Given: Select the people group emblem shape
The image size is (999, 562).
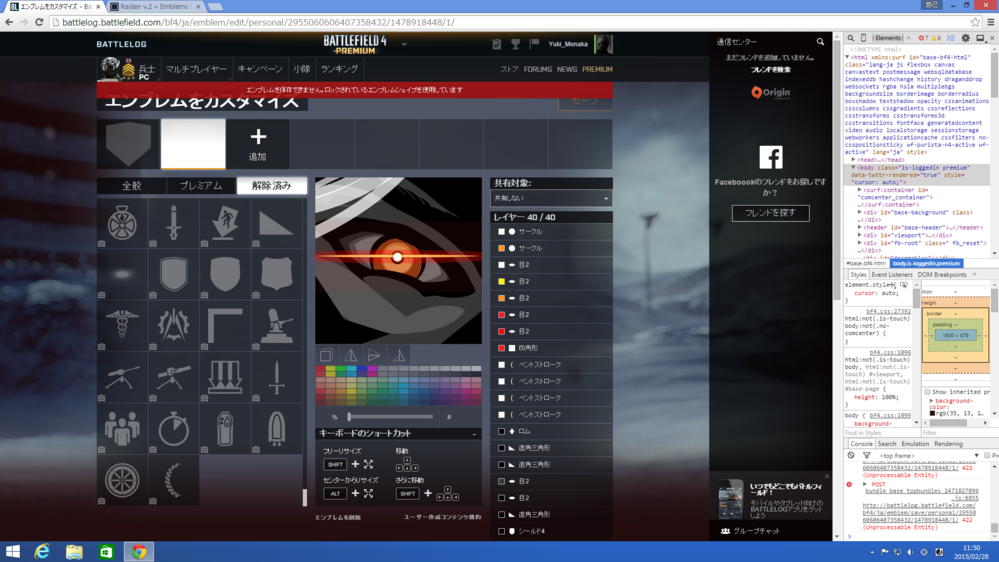Looking at the screenshot, I should [122, 429].
